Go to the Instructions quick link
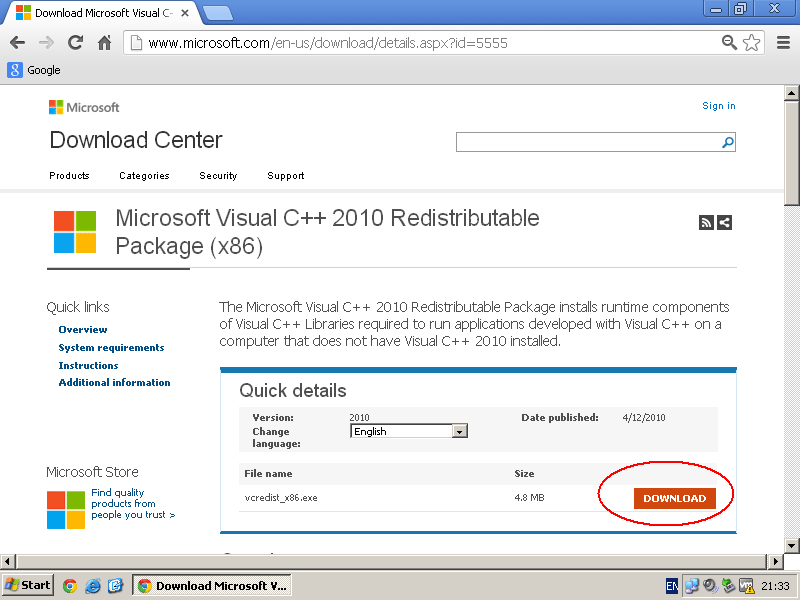 click(88, 365)
